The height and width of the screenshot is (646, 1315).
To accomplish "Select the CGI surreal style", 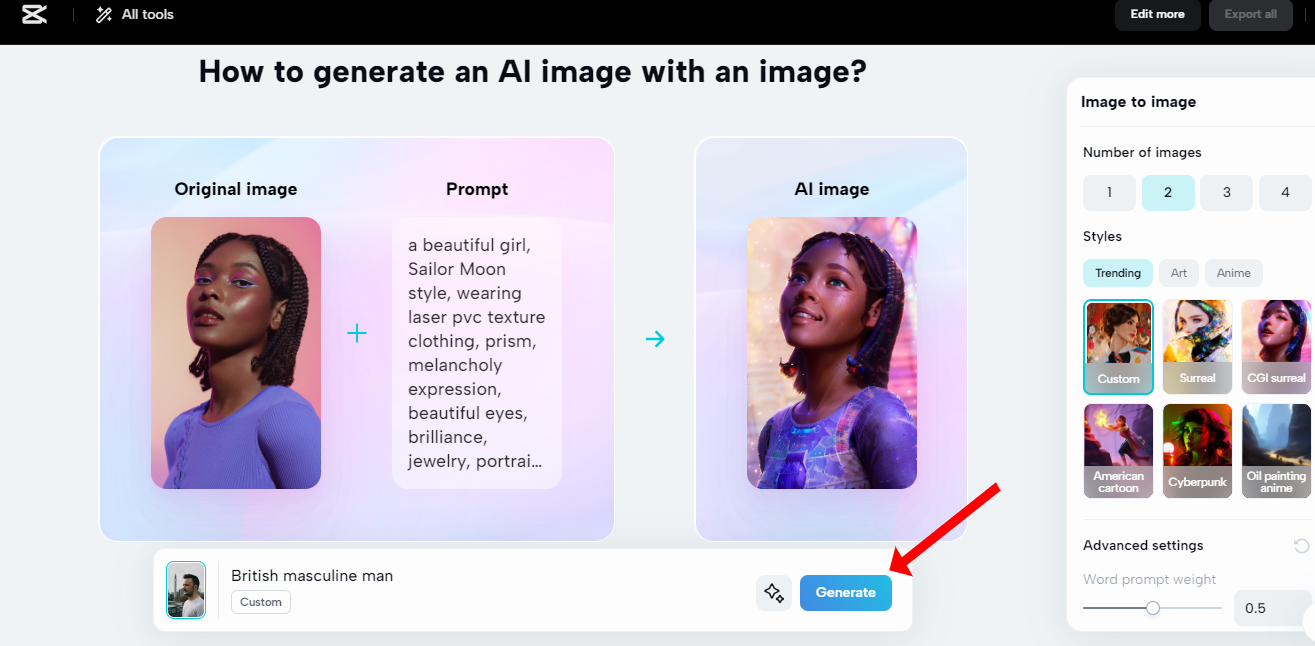I will coord(1276,345).
